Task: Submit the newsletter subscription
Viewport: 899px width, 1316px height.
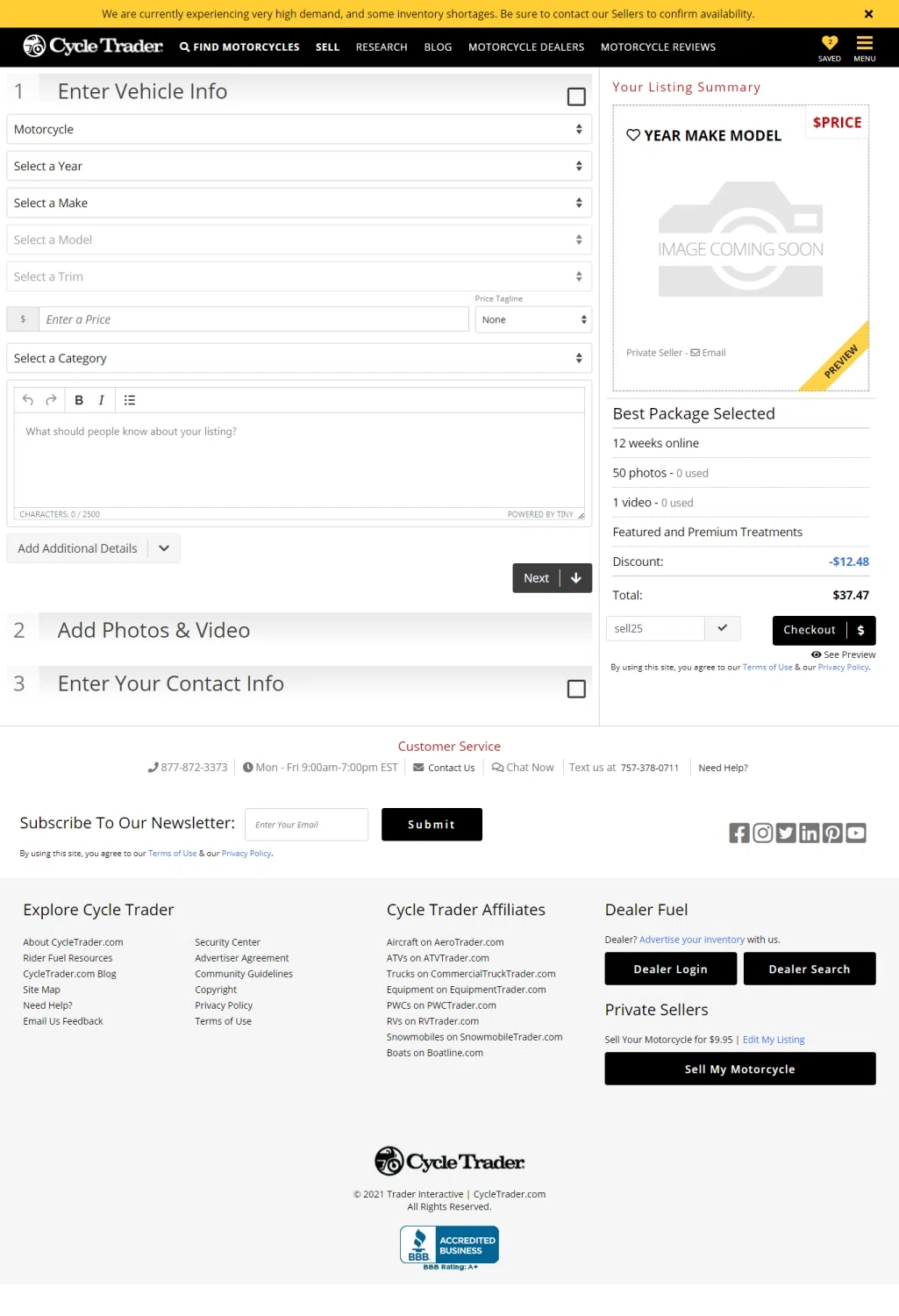Action: [432, 825]
